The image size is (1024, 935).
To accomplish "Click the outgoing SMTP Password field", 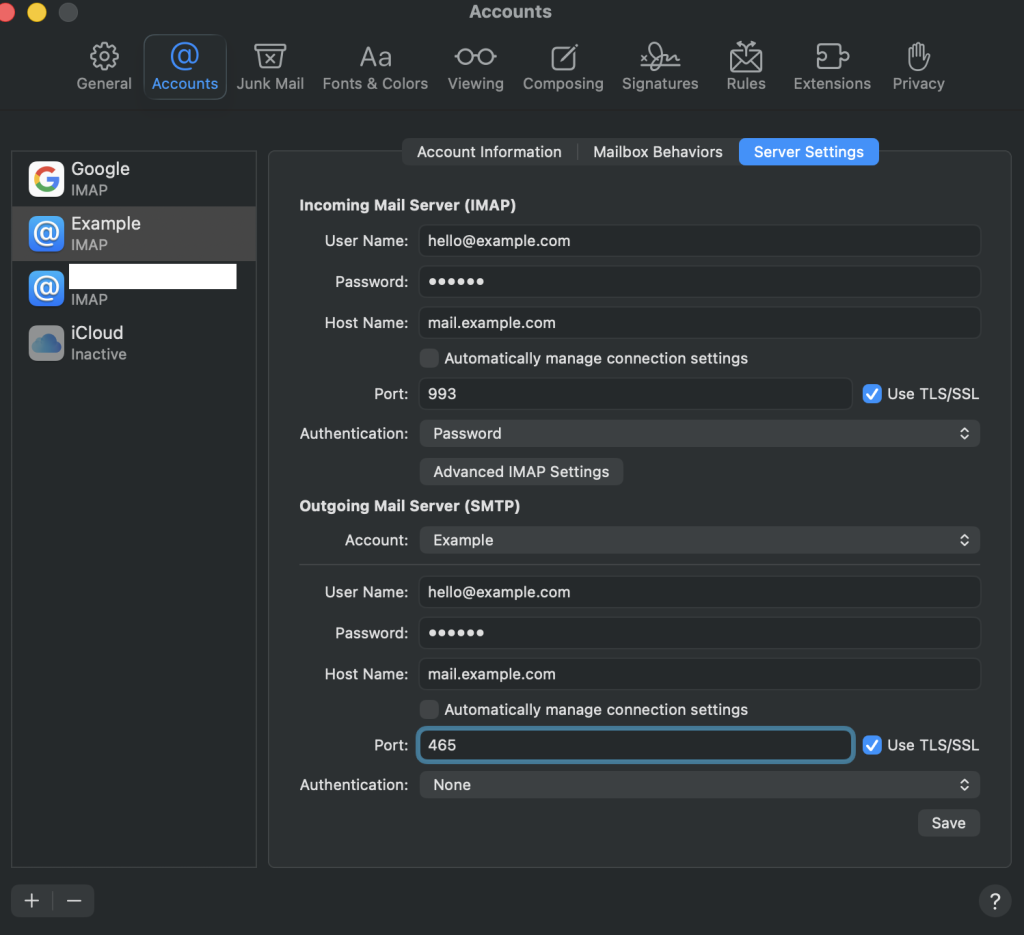I will click(x=699, y=633).
